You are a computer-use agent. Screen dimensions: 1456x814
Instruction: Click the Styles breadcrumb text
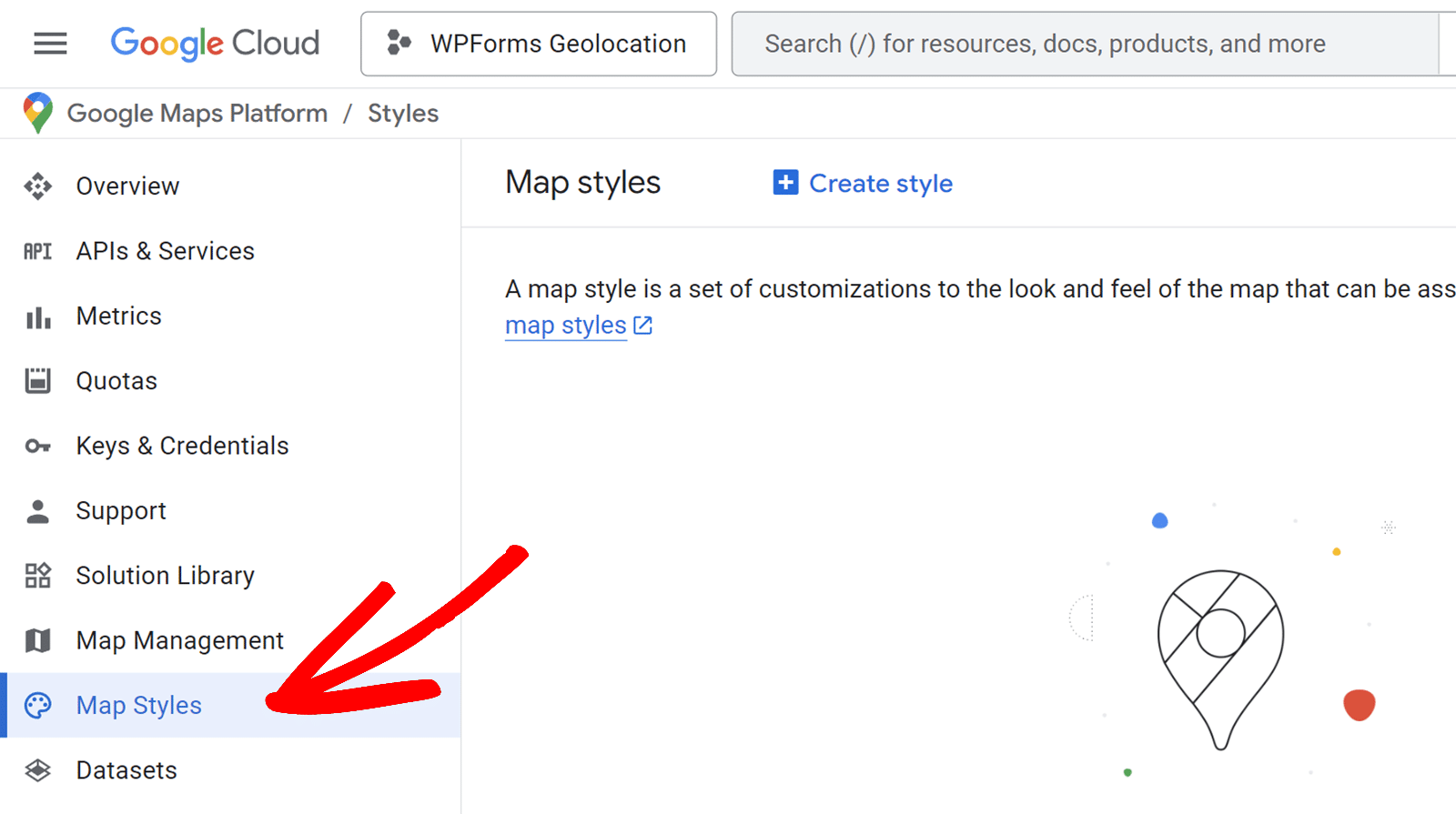[x=403, y=113]
